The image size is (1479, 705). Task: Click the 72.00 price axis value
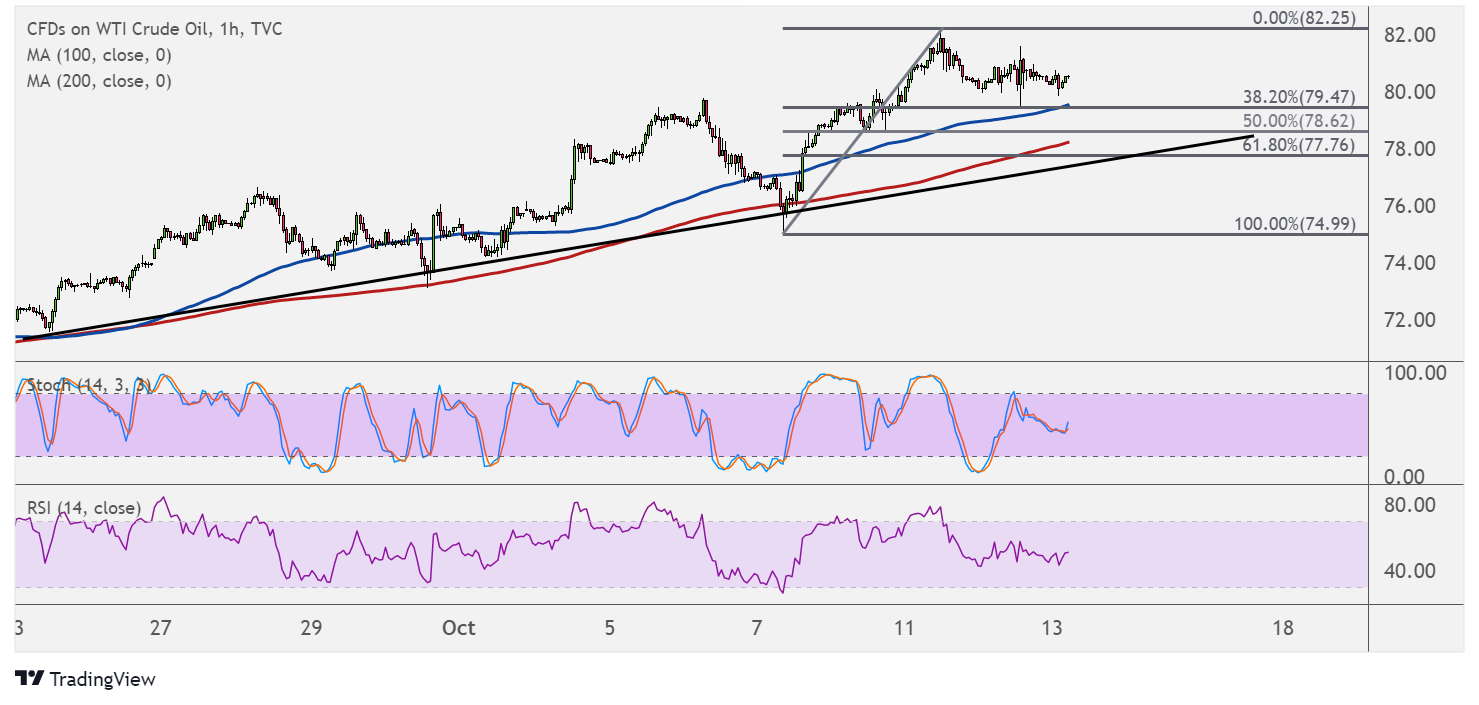click(x=1411, y=320)
